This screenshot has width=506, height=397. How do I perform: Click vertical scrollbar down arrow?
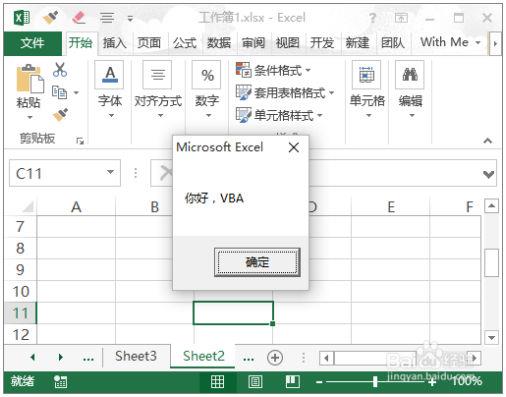[x=491, y=337]
